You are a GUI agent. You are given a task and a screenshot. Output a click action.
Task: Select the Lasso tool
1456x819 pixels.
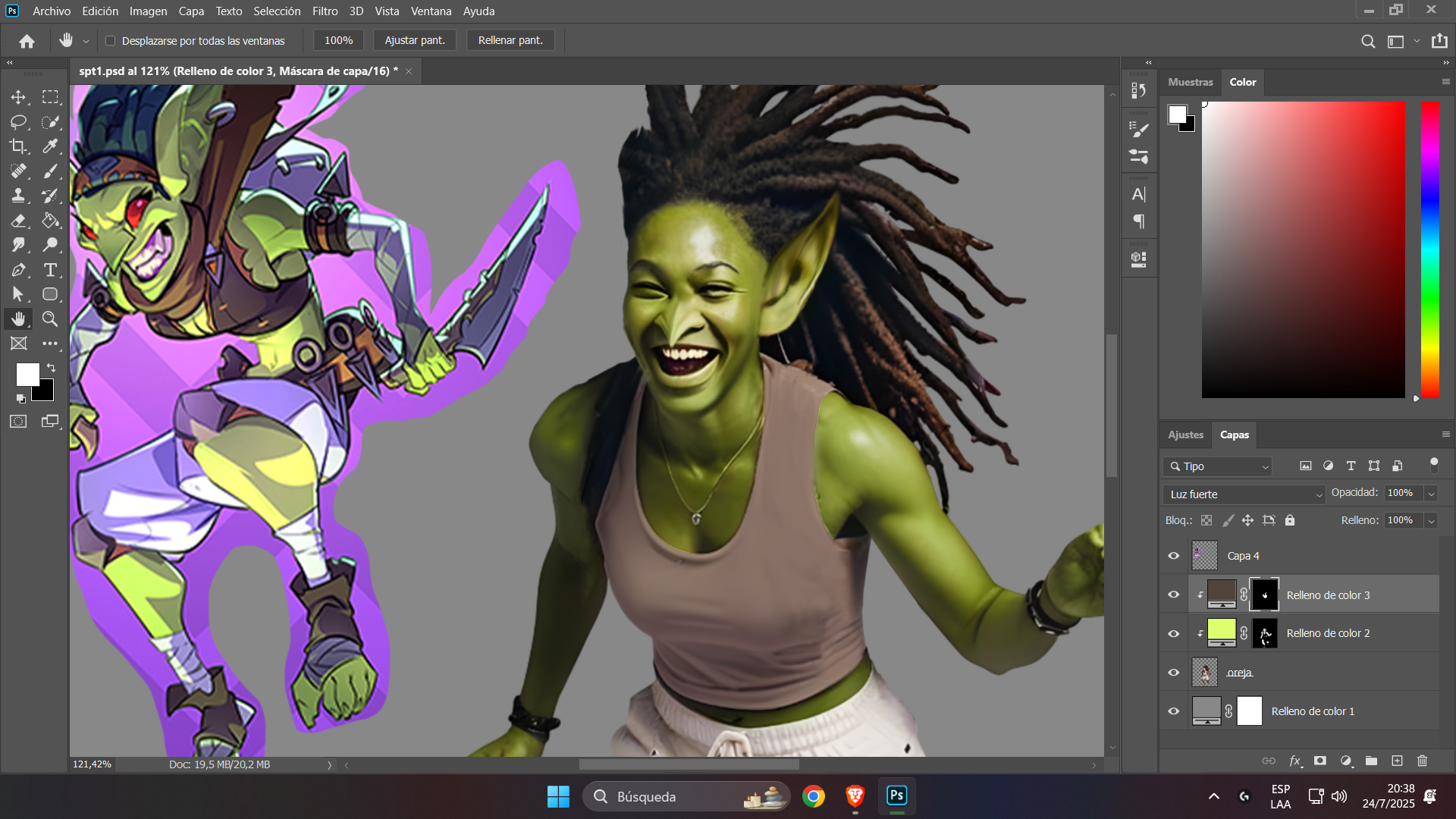[x=18, y=122]
